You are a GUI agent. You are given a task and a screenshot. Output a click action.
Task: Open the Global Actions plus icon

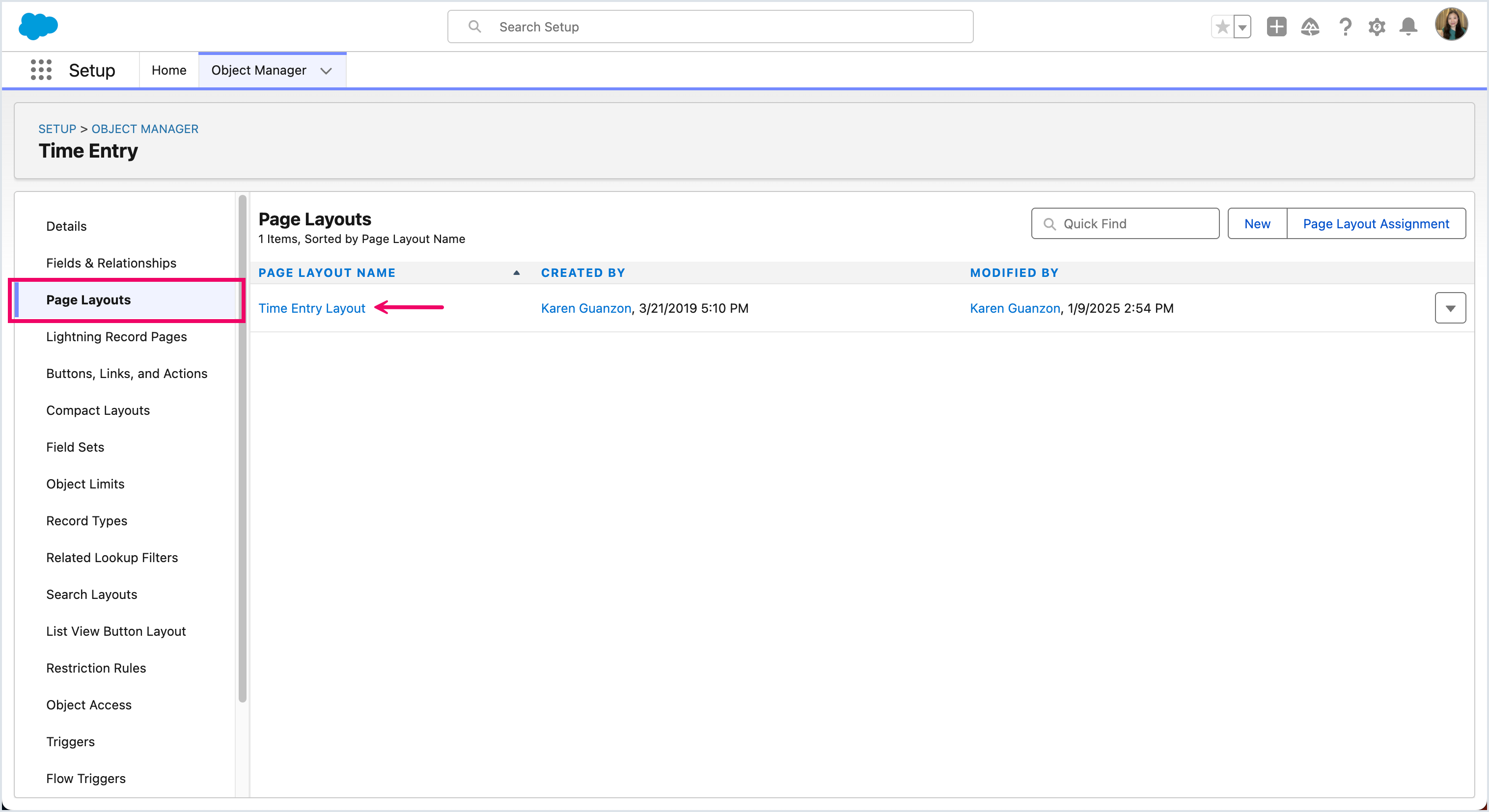click(x=1276, y=27)
